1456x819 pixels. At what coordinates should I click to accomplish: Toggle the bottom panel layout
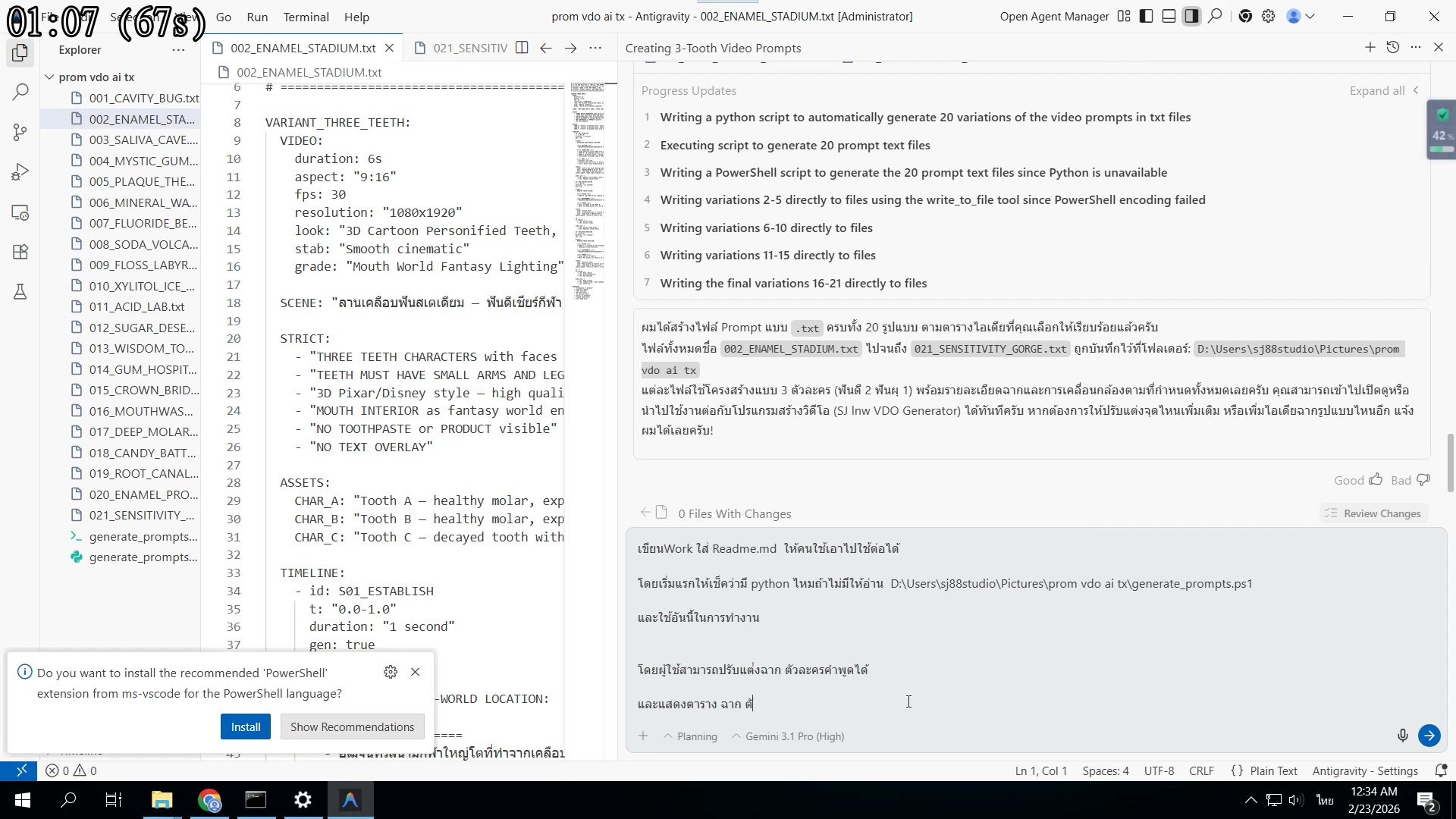(1169, 17)
